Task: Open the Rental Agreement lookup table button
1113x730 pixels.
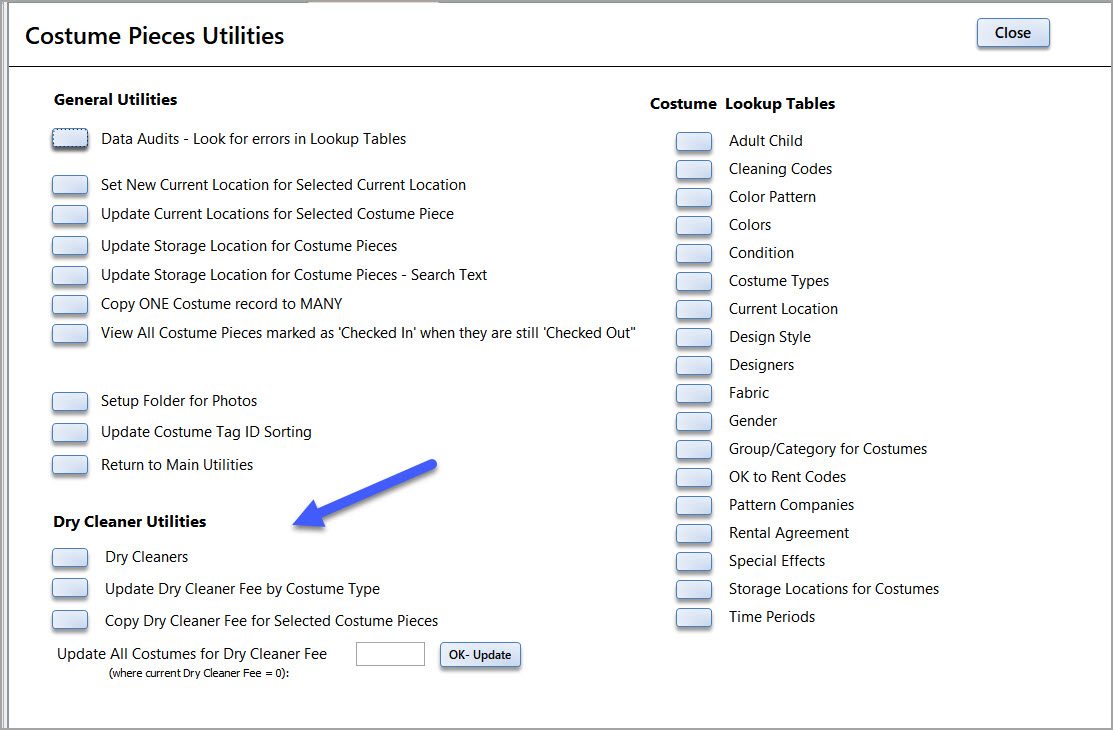Action: [693, 533]
